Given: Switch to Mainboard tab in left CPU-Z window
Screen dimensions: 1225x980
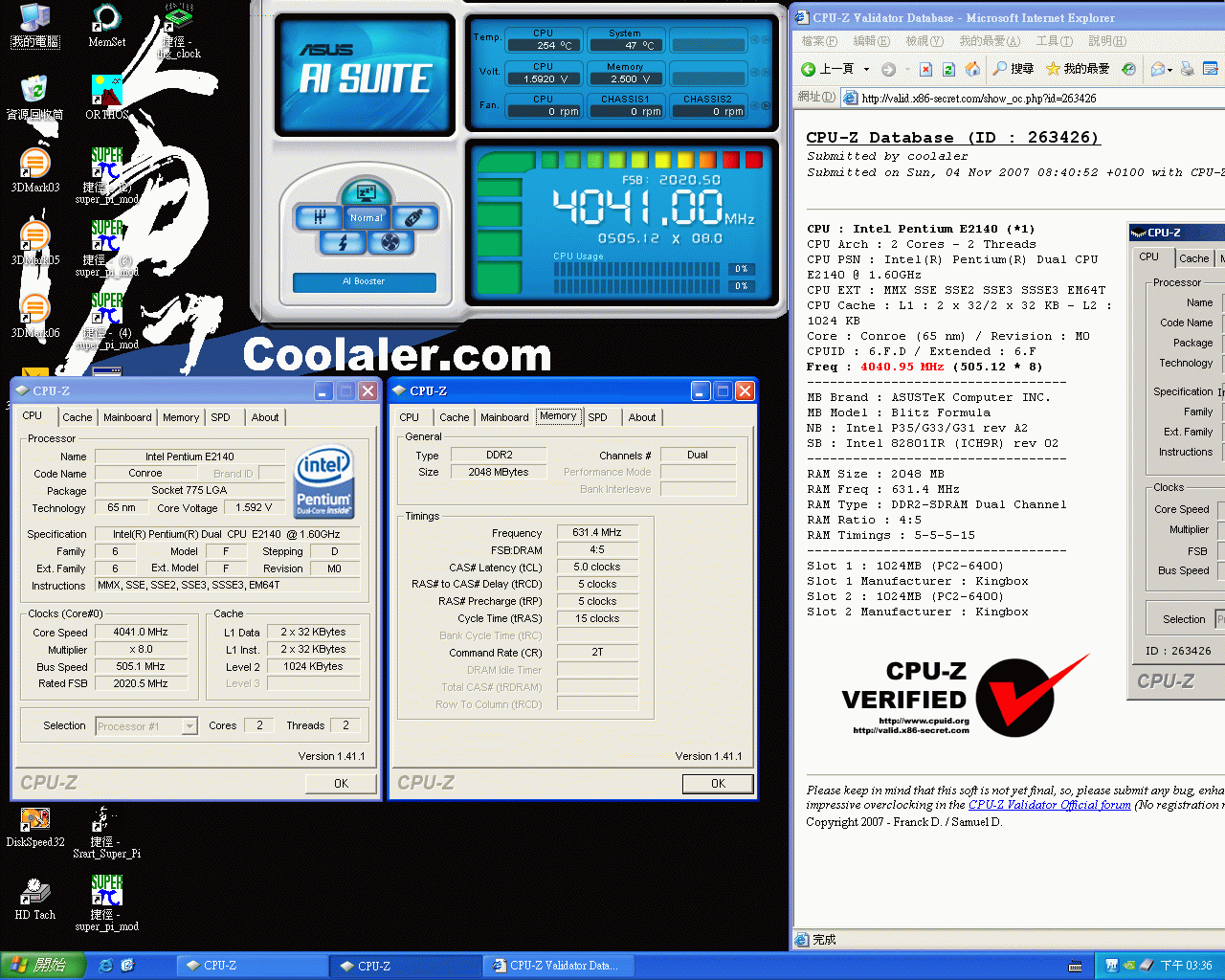Looking at the screenshot, I should pos(127,417).
